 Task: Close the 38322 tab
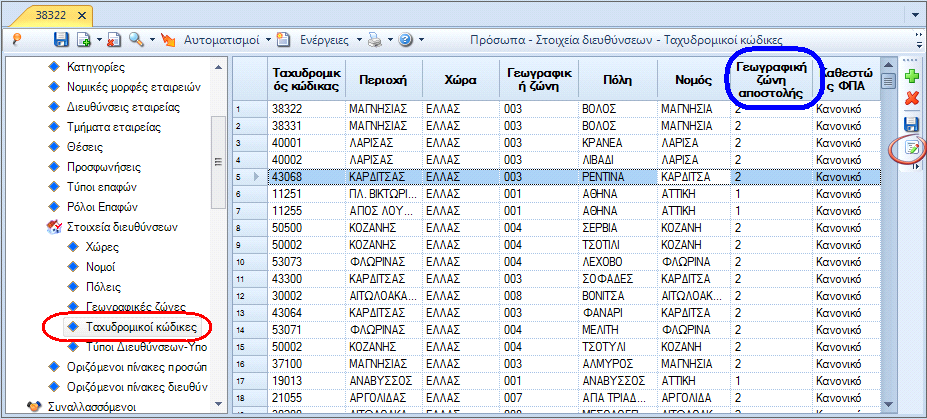(82, 15)
